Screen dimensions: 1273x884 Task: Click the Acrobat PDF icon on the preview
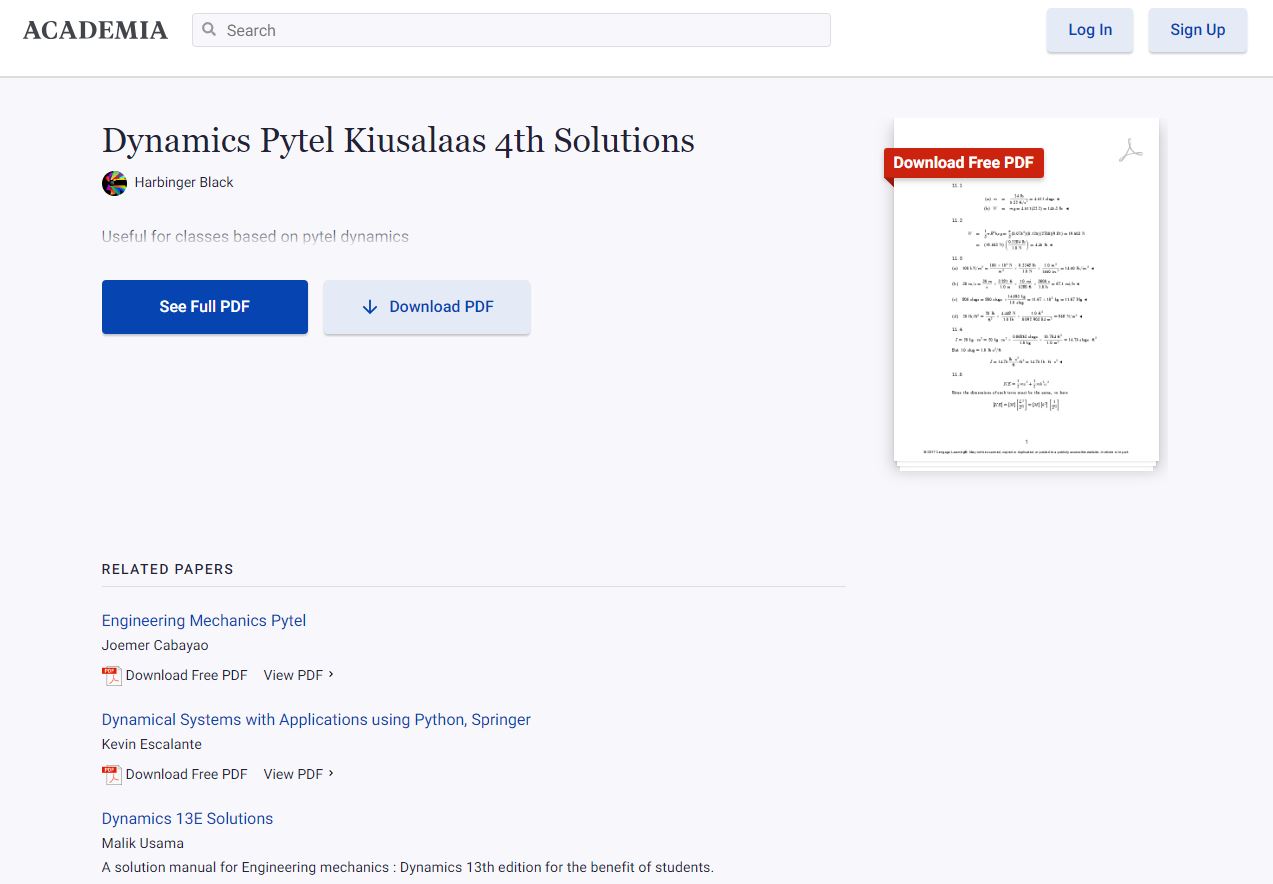point(1130,151)
